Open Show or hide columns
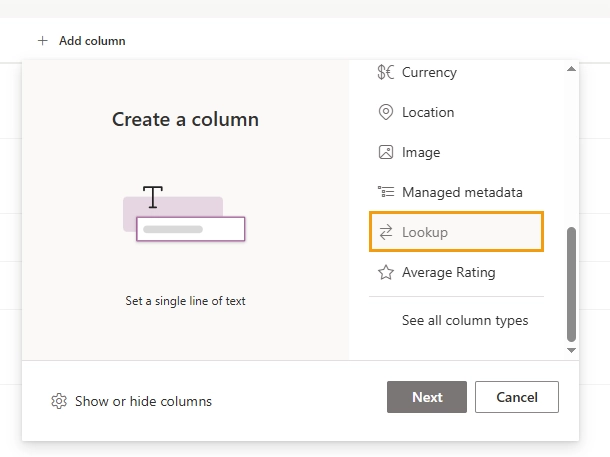 tap(143, 401)
